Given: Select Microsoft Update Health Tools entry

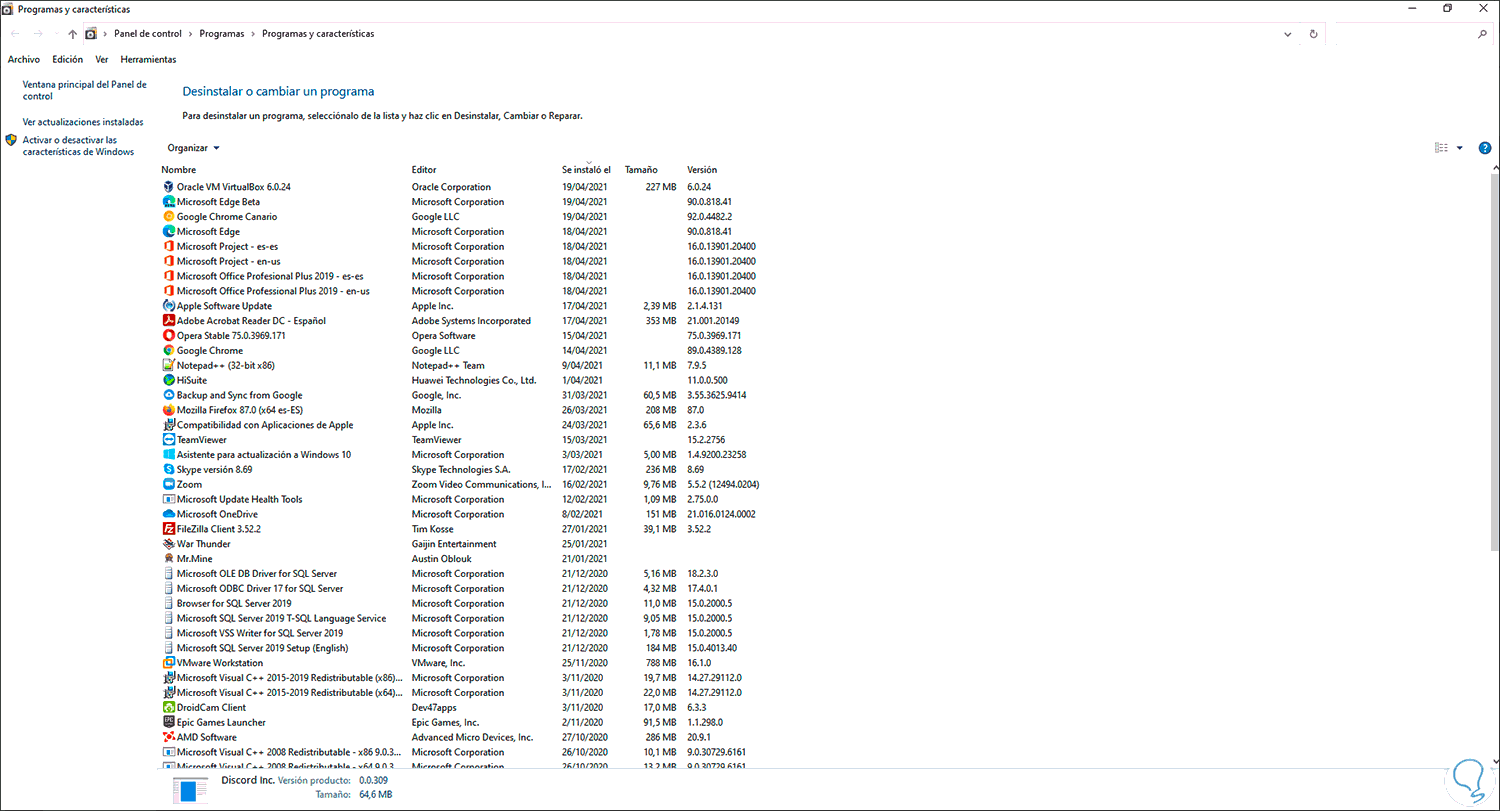Looking at the screenshot, I should [239, 500].
